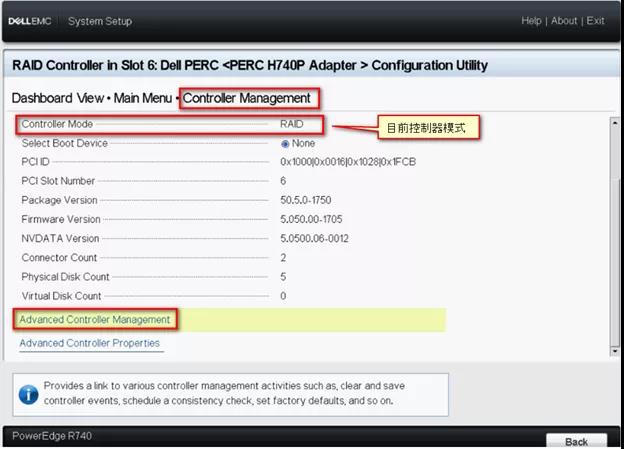Viewport: 624px width, 449px height.
Task: Select Controller Management breadcrumb
Action: [x=247, y=98]
